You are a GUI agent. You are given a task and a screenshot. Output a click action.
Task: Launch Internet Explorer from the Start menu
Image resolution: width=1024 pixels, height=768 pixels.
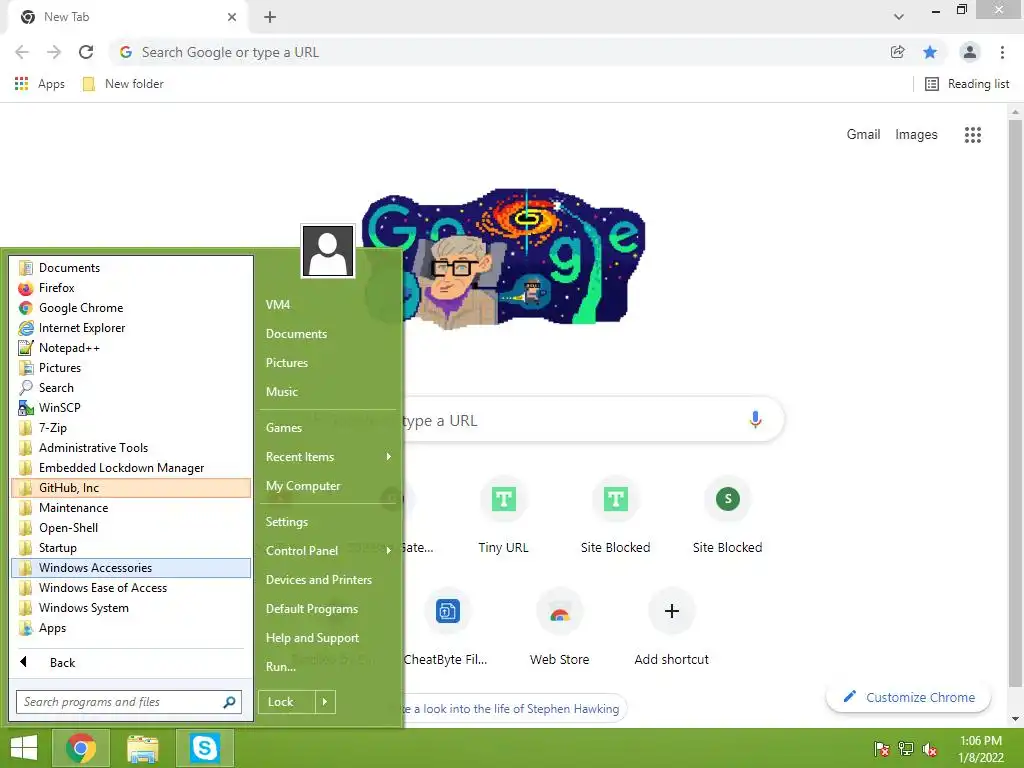131,328
